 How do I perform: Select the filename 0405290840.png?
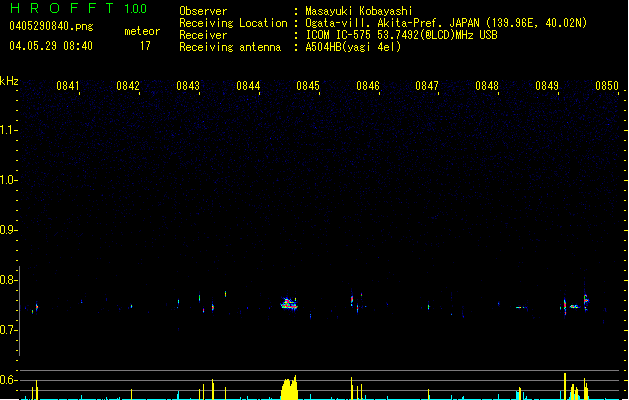click(x=51, y=26)
